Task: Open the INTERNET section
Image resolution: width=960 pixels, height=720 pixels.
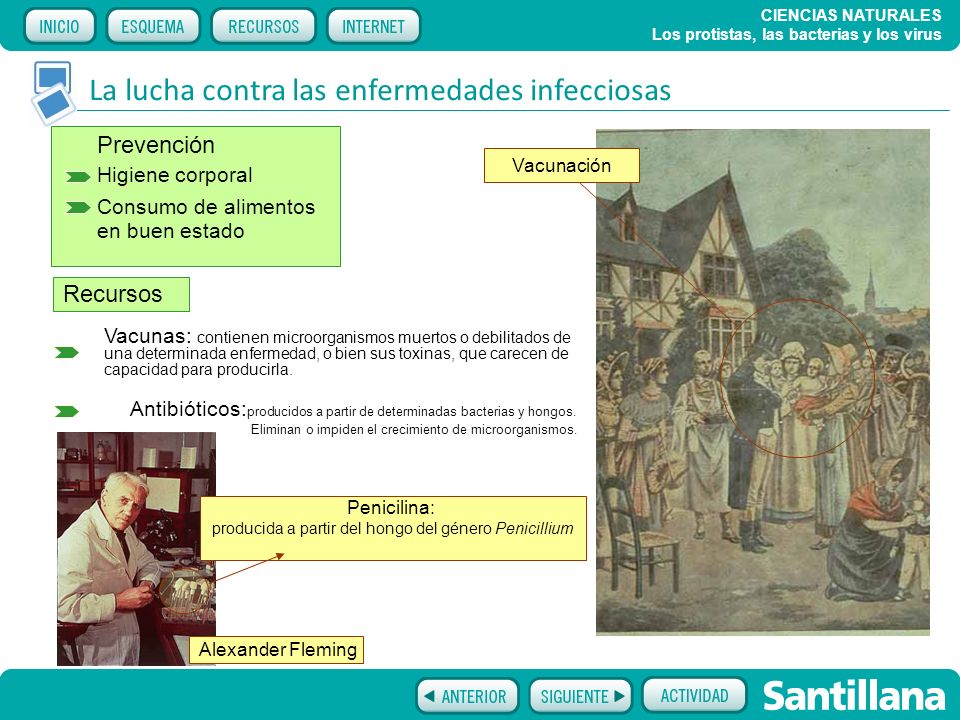Action: click(x=373, y=26)
